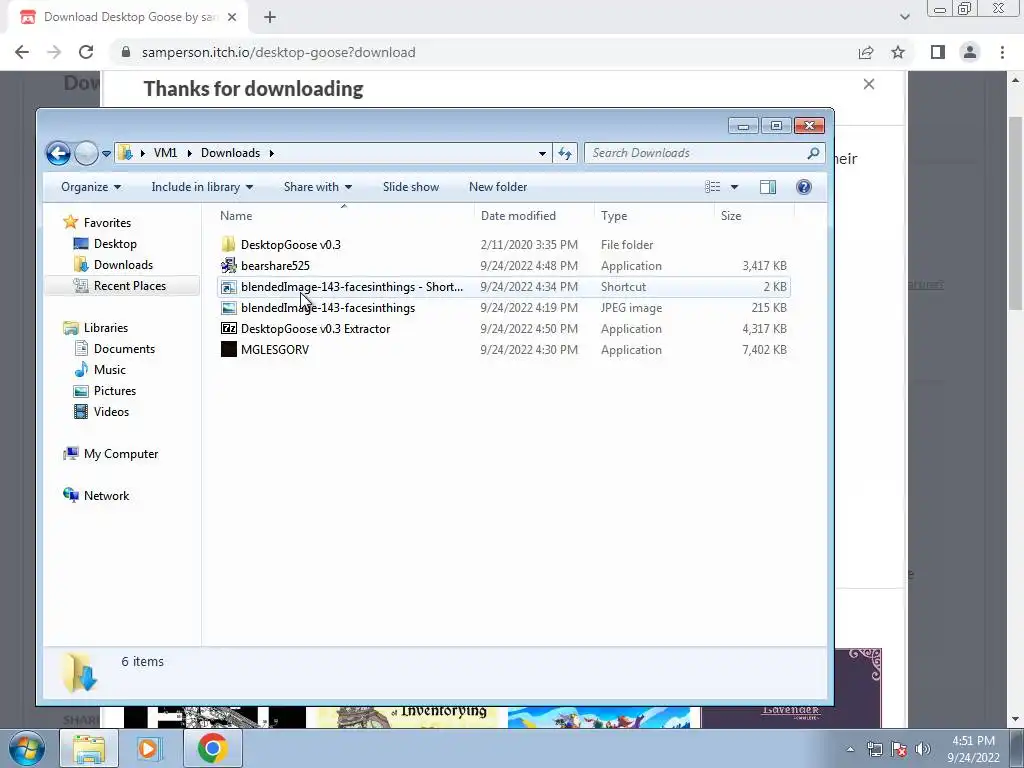Click the date 2/11/2020 3:35 PM
Screen dimensions: 1024x768
pyautogui.click(x=529, y=245)
